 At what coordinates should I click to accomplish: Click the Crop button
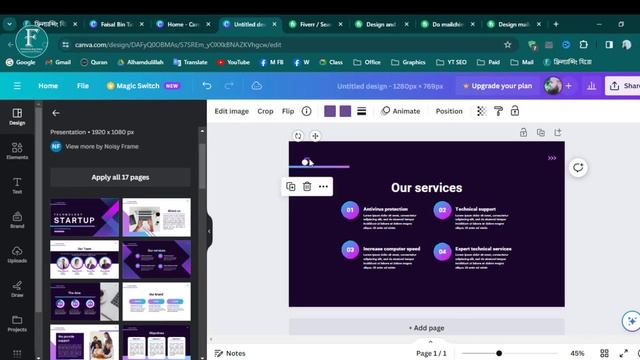[265, 111]
